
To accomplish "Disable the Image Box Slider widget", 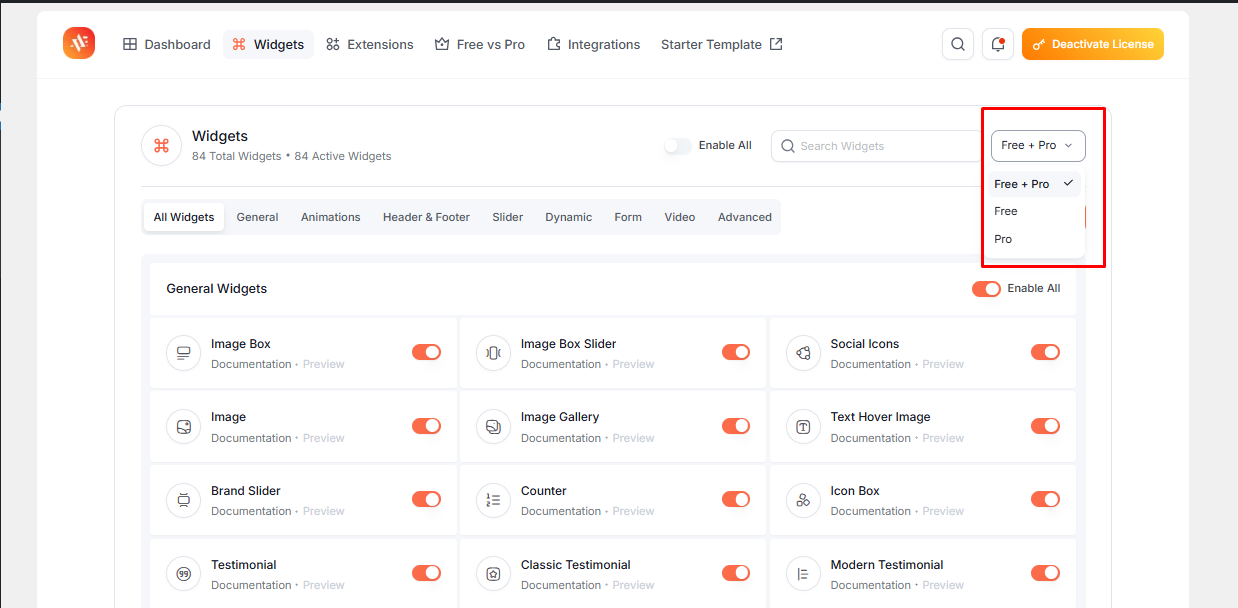I will coord(736,352).
